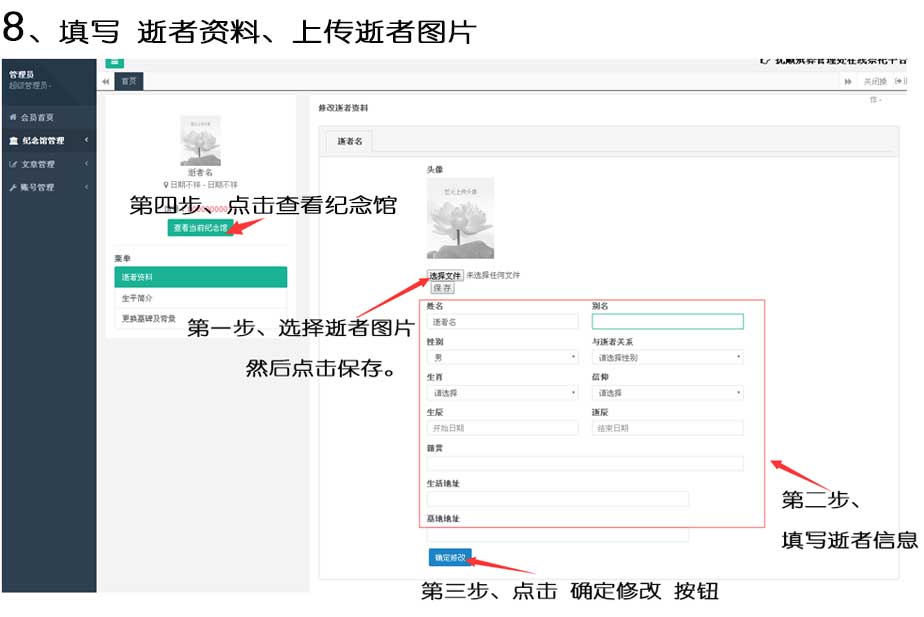Viewport: 924px width, 617px height.
Task: Open the 信仰 belief dropdown
Action: [667, 393]
